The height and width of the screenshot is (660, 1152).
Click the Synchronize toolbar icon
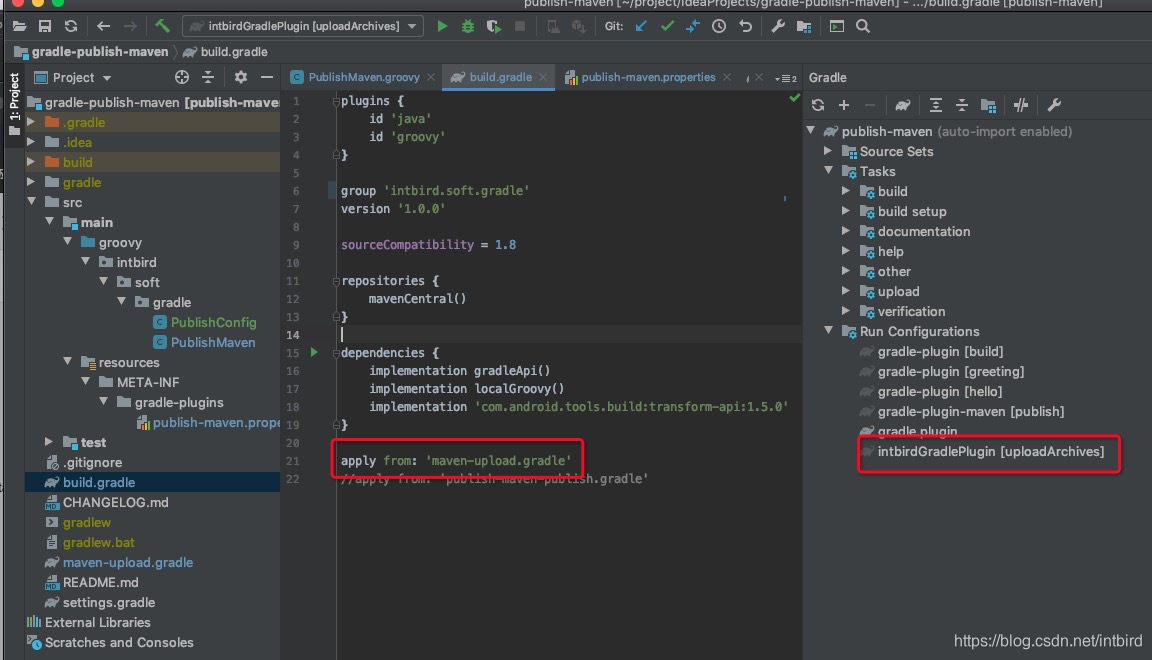71,26
